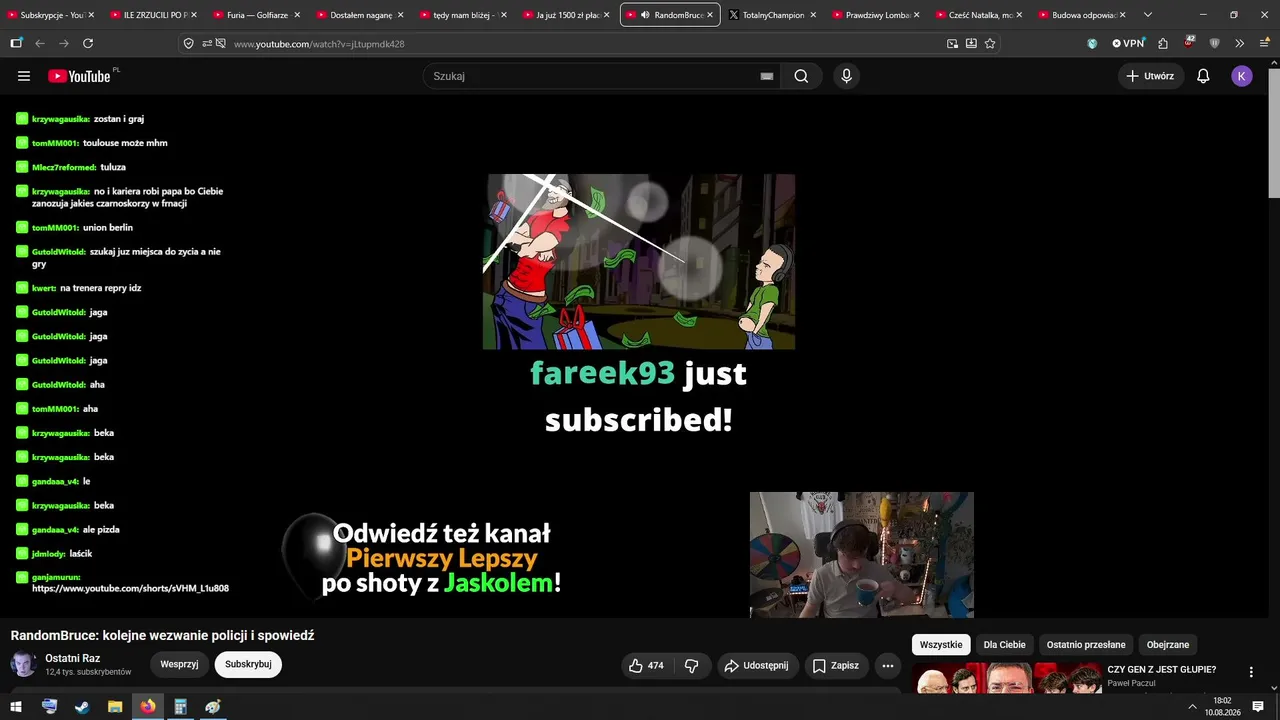
Task: Click the Utwórz create button
Action: 1151,76
